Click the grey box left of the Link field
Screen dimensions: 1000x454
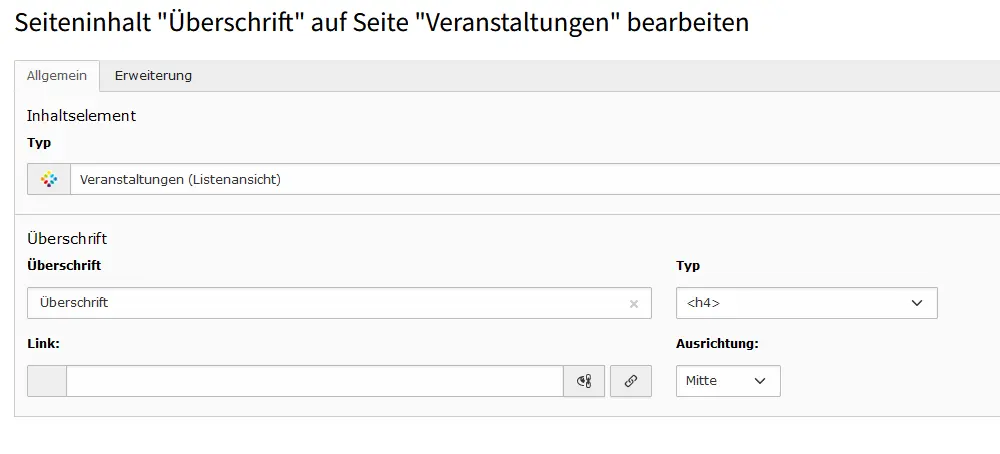coord(47,381)
